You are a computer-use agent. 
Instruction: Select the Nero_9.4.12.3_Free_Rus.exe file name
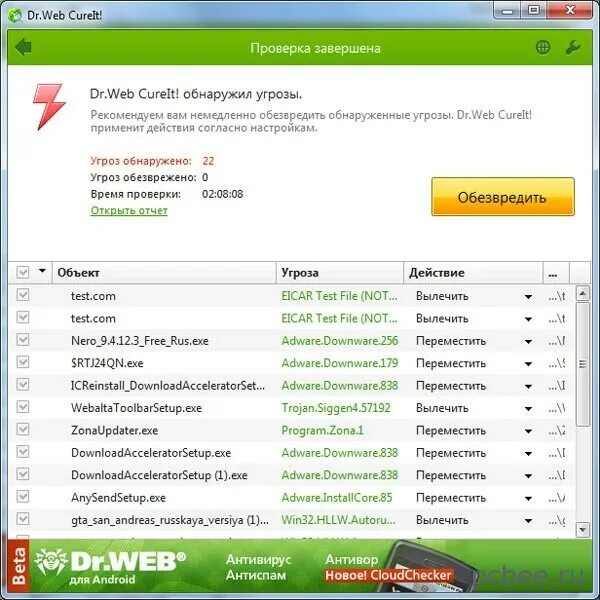coord(140,341)
